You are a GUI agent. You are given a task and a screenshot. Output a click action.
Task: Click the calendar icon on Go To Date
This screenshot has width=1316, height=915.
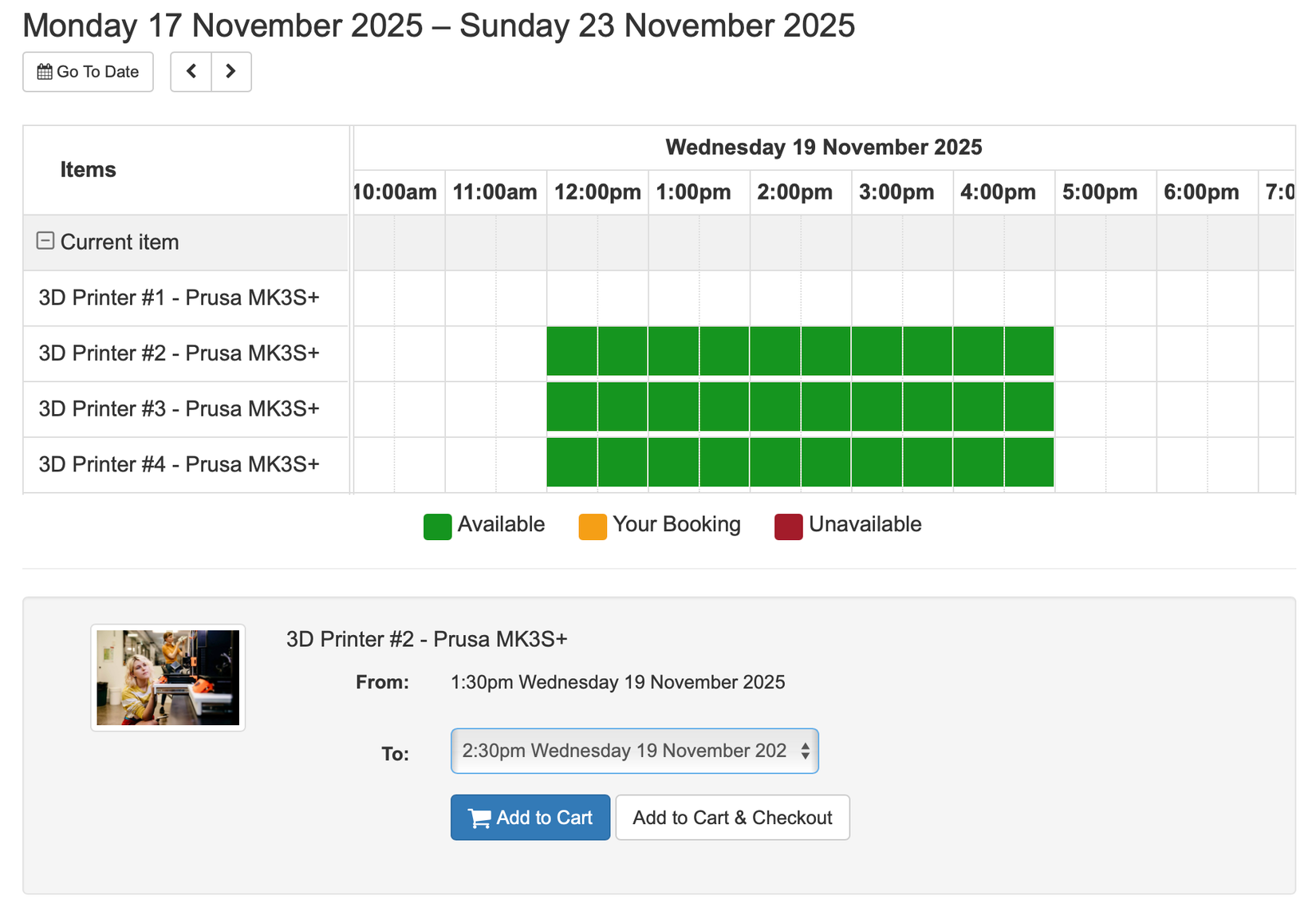click(45, 71)
